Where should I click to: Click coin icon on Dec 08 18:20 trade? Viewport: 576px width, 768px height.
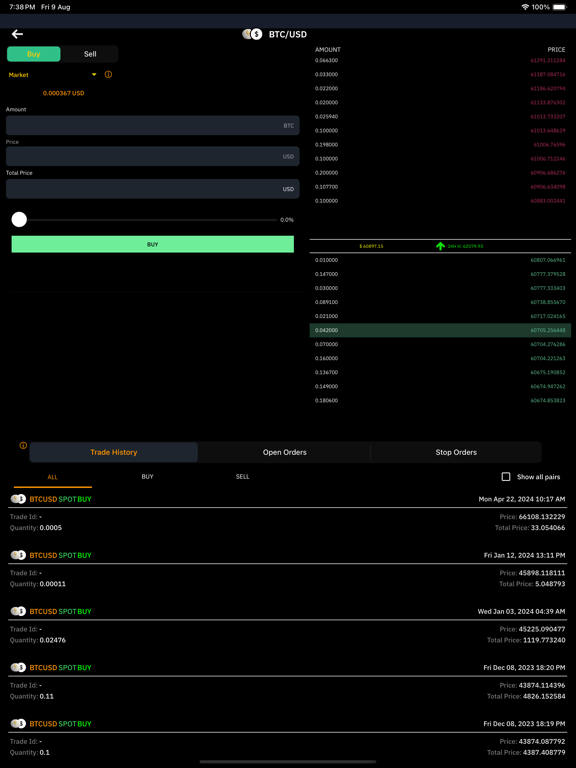[18, 668]
